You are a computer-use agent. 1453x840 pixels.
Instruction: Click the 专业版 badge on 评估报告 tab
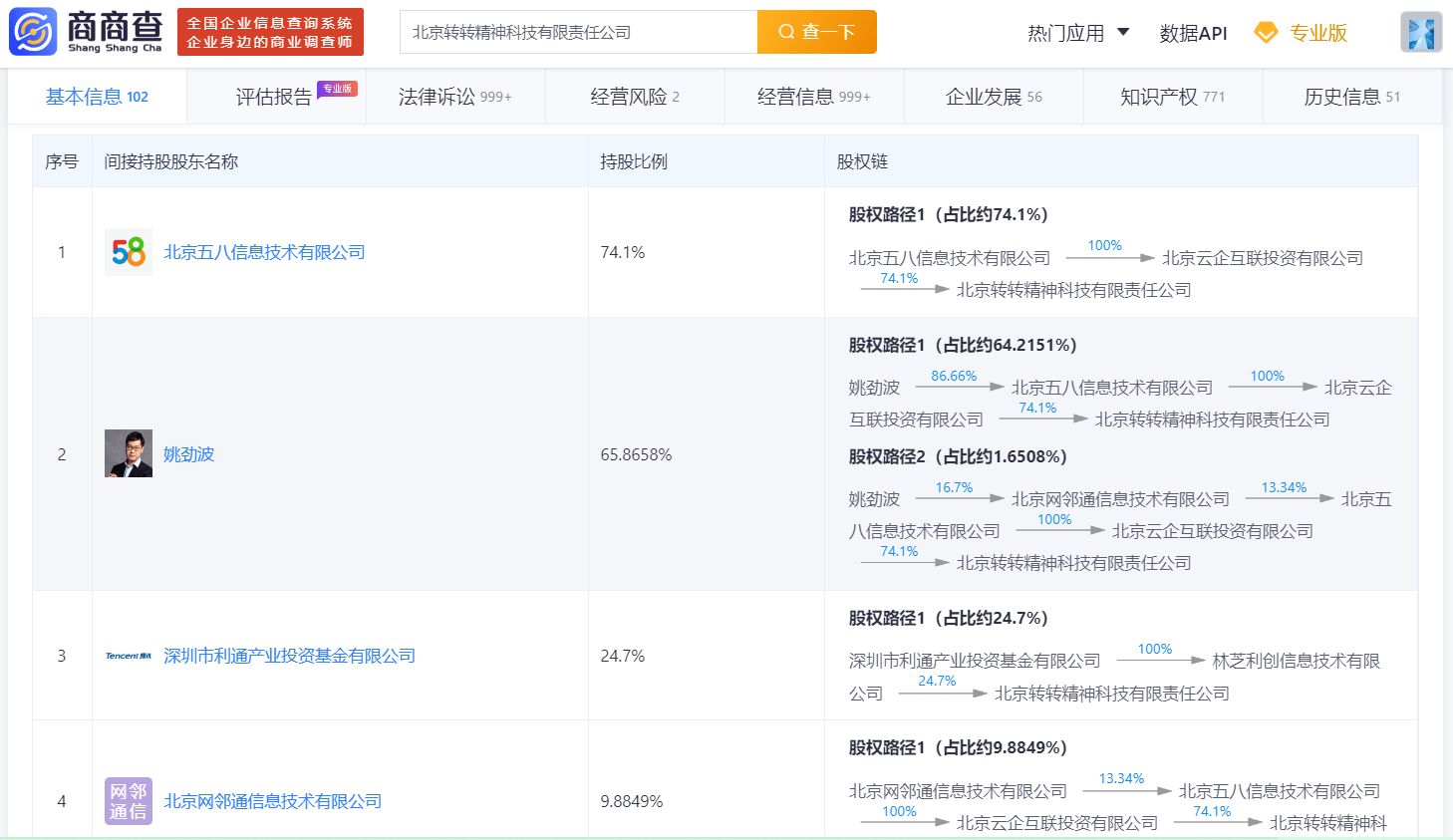point(338,89)
